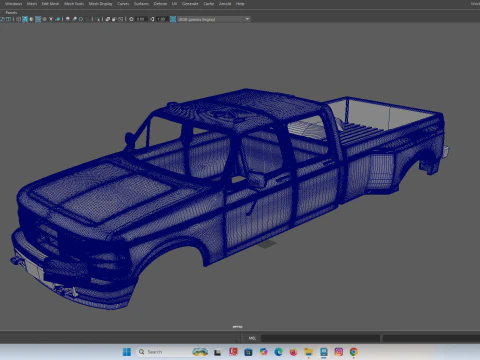Click the Exposure reset icon
The width and height of the screenshot is (480, 360).
click(131, 19)
